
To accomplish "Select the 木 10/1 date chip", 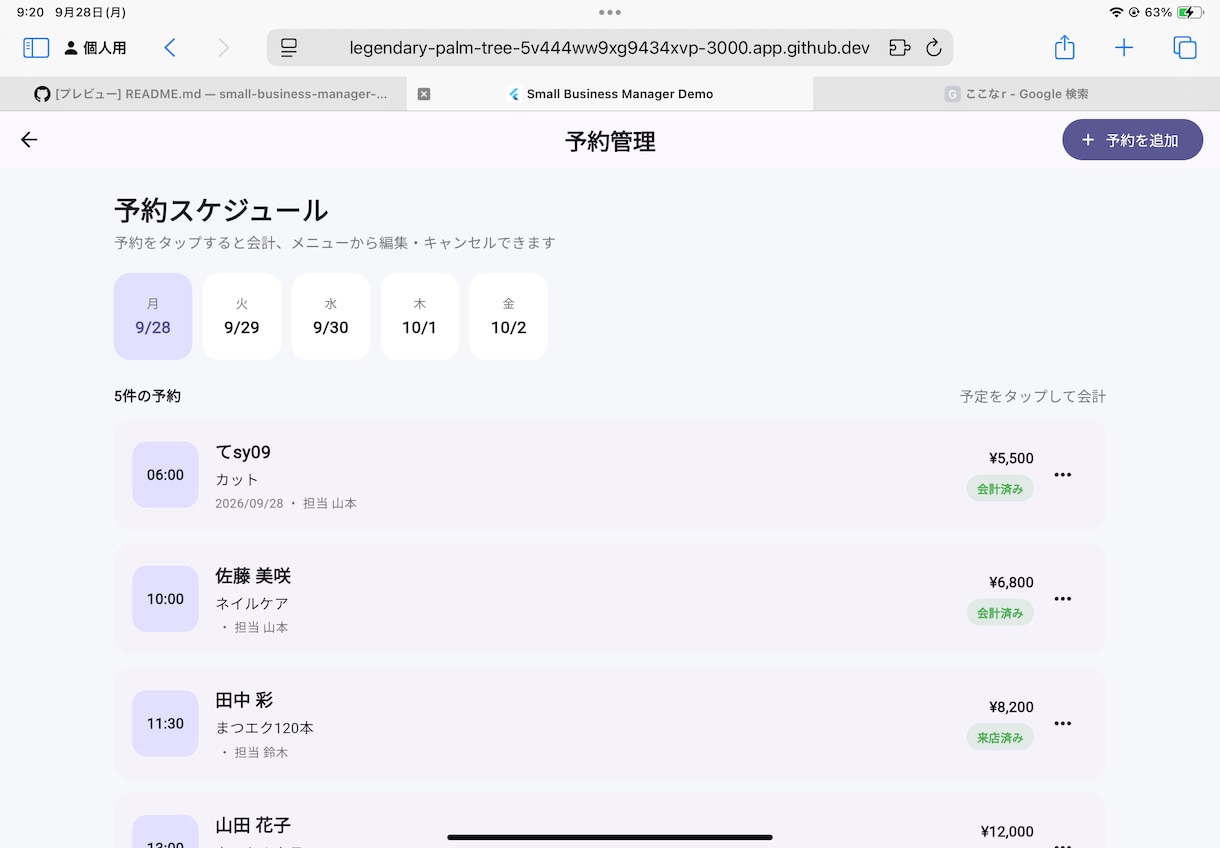I will tap(420, 316).
